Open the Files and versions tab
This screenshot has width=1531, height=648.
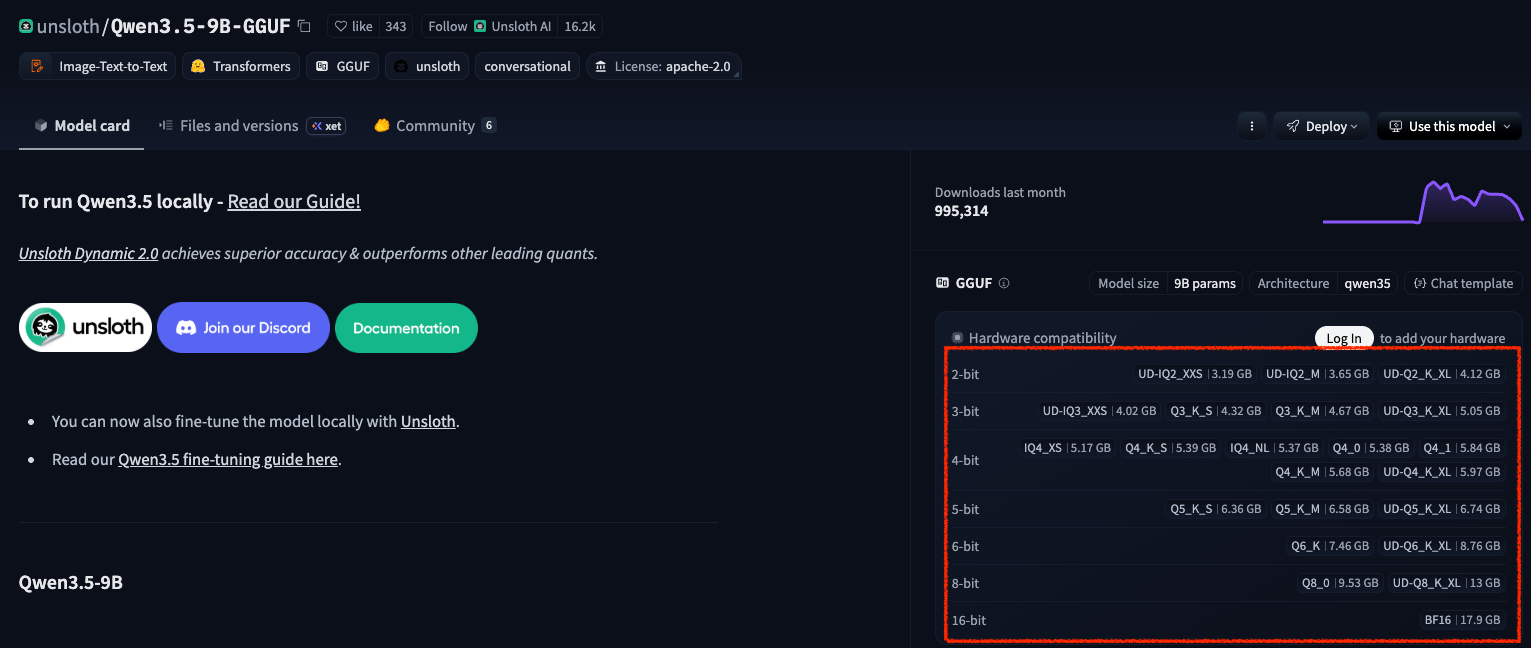click(251, 126)
